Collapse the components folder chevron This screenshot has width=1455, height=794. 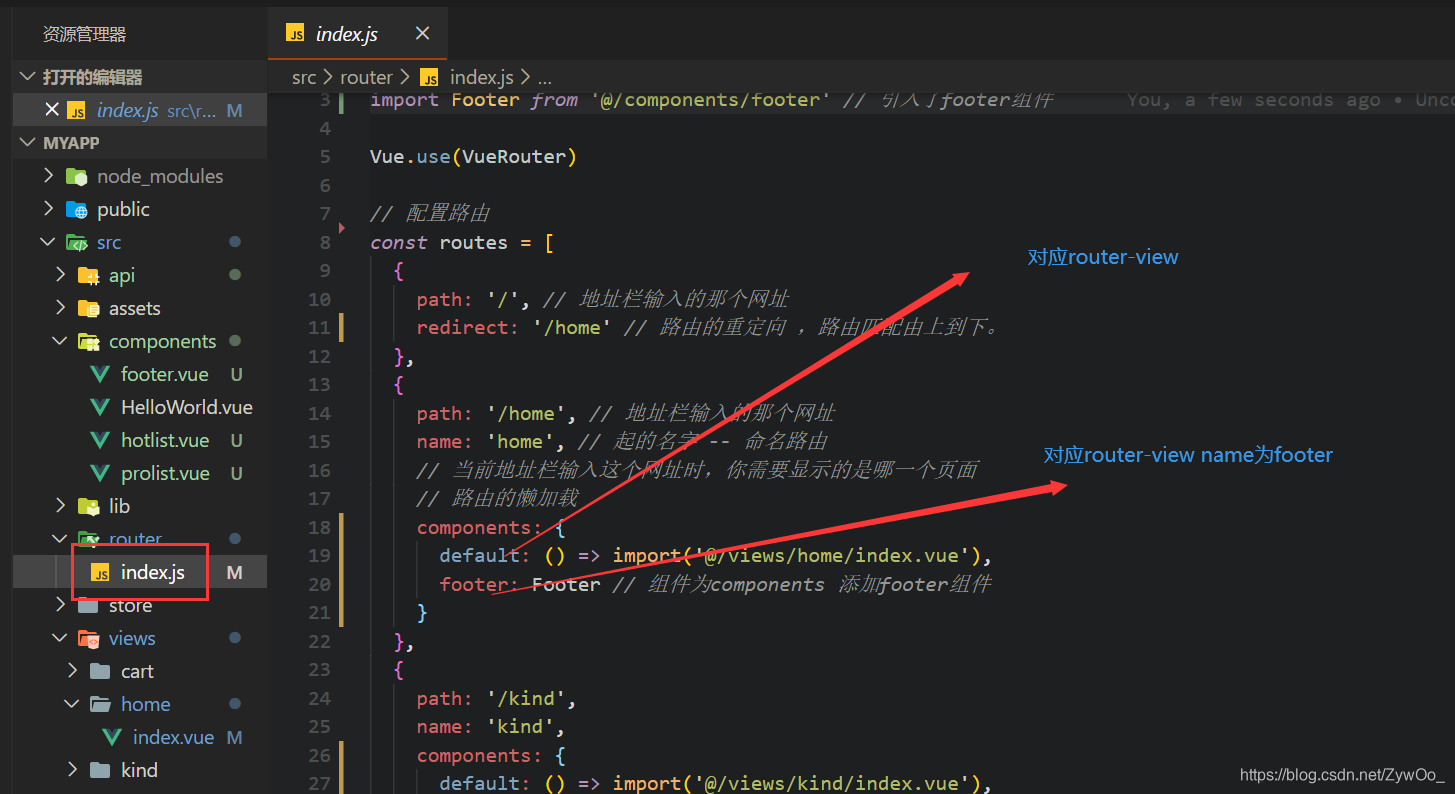pos(61,341)
